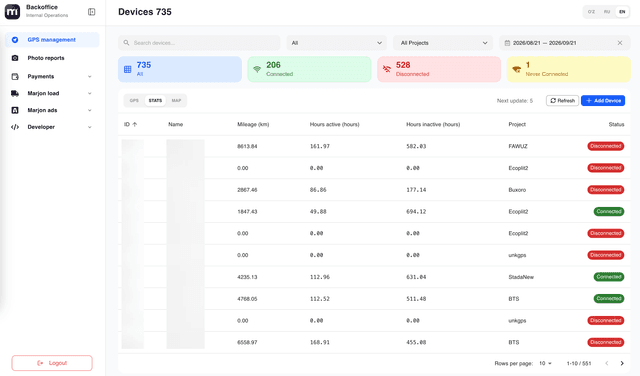640x376 pixels.
Task: Filter by the 528 Disconnected card
Action: 439,69
